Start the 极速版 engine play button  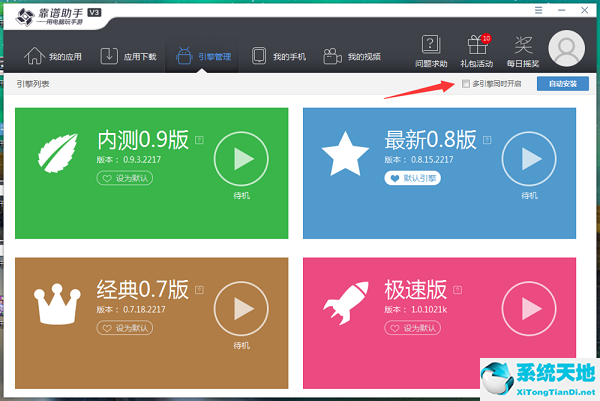[x=529, y=308]
